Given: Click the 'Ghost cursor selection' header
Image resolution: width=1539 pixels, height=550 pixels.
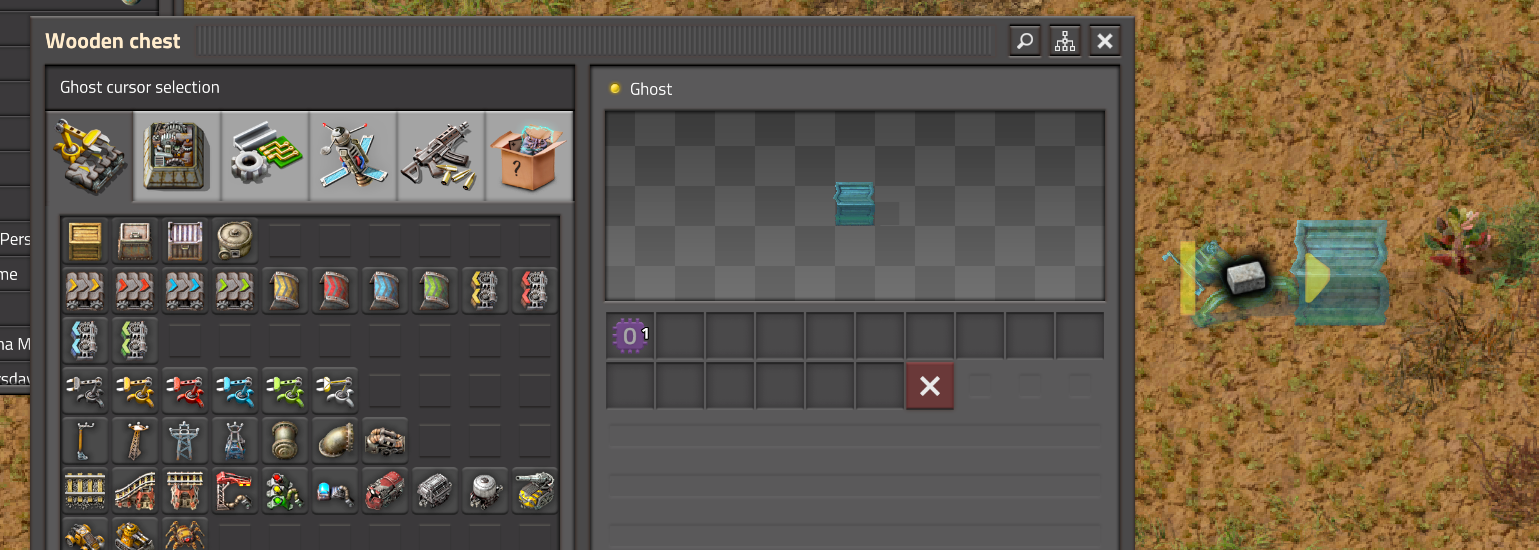Looking at the screenshot, I should 139,87.
